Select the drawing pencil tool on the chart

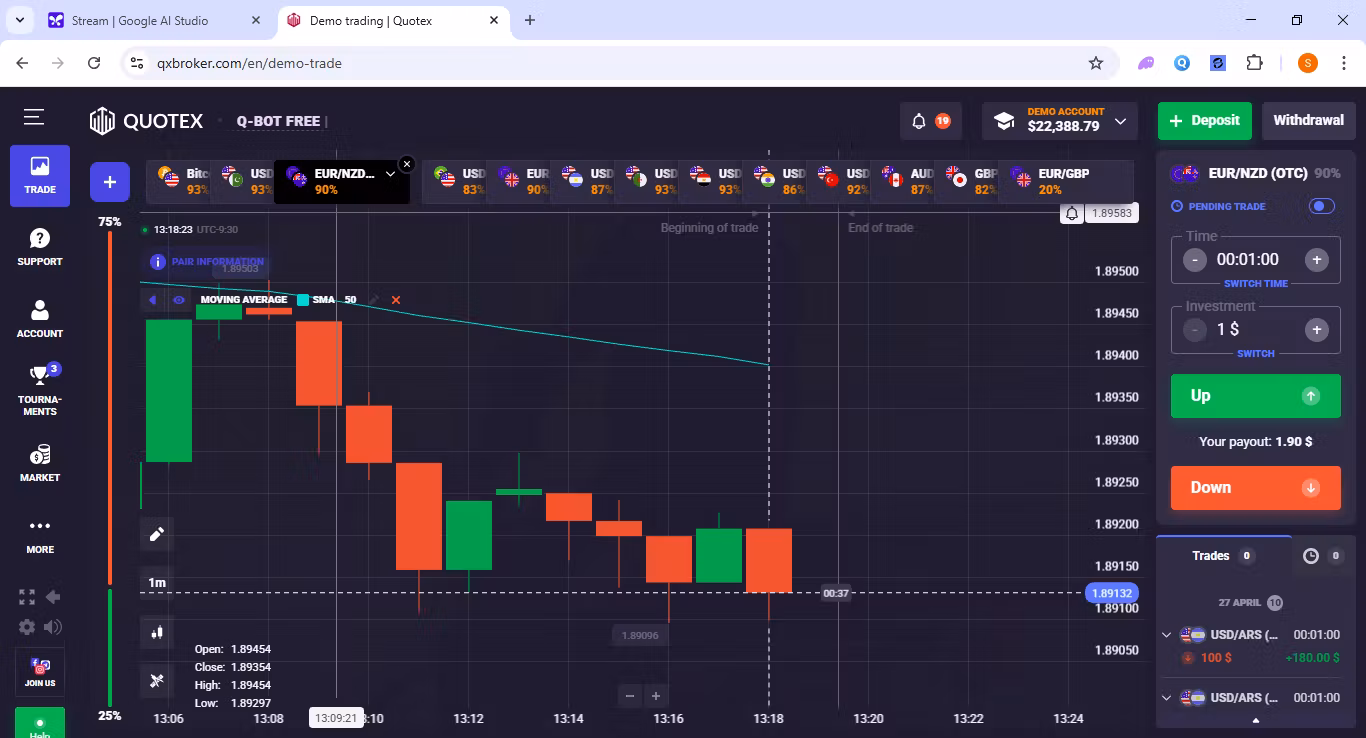pos(156,533)
